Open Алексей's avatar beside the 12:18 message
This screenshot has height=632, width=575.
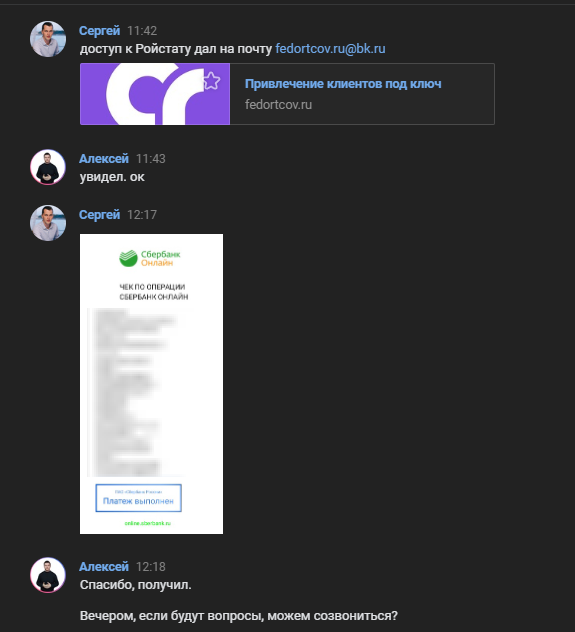coord(48,575)
